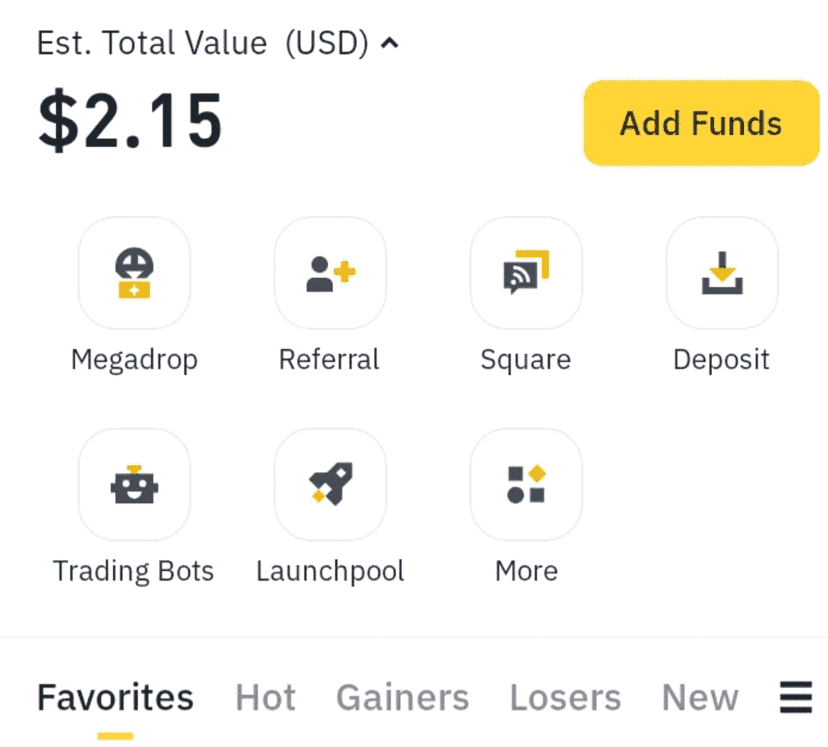The height and width of the screenshot is (747, 828).
Task: Collapse the Est. Total Value caret
Action: point(390,43)
